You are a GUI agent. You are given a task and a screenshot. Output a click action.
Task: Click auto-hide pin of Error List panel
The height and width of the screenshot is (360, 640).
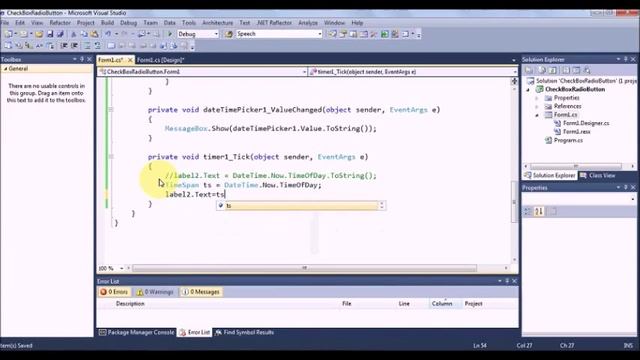click(x=507, y=281)
